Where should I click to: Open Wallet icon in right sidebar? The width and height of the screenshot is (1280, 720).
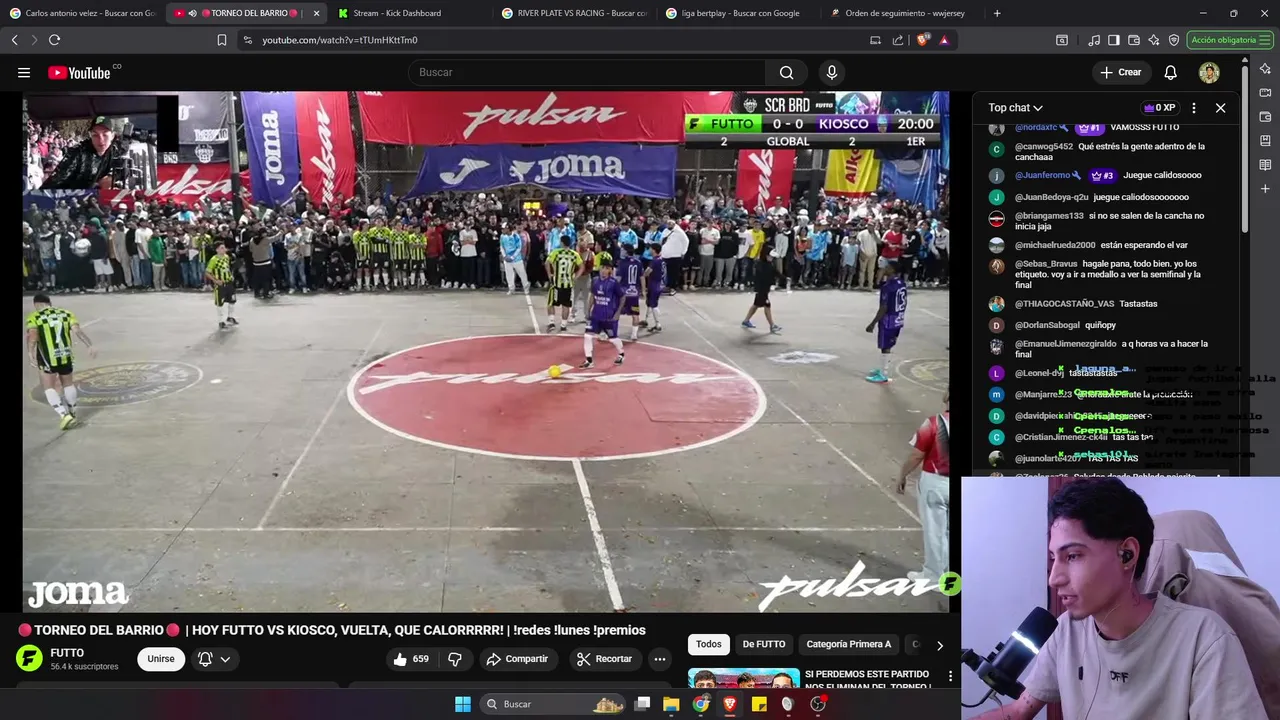point(1265,117)
